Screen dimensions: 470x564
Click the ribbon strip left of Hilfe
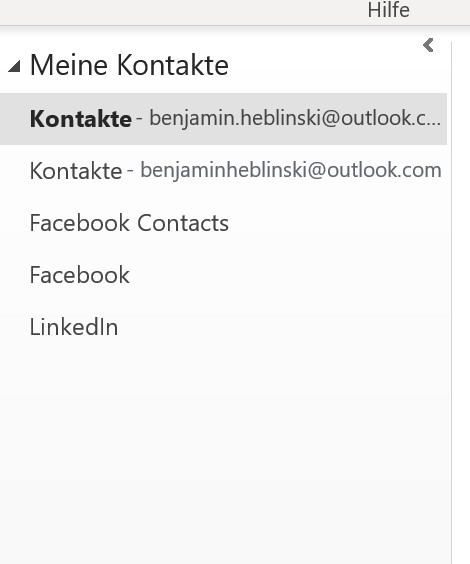tap(180, 12)
